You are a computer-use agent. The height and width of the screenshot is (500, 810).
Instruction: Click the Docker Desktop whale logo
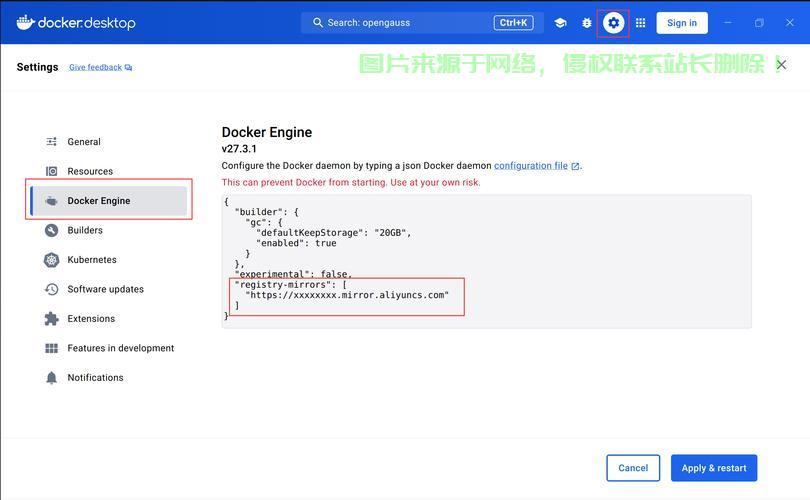tap(25, 23)
